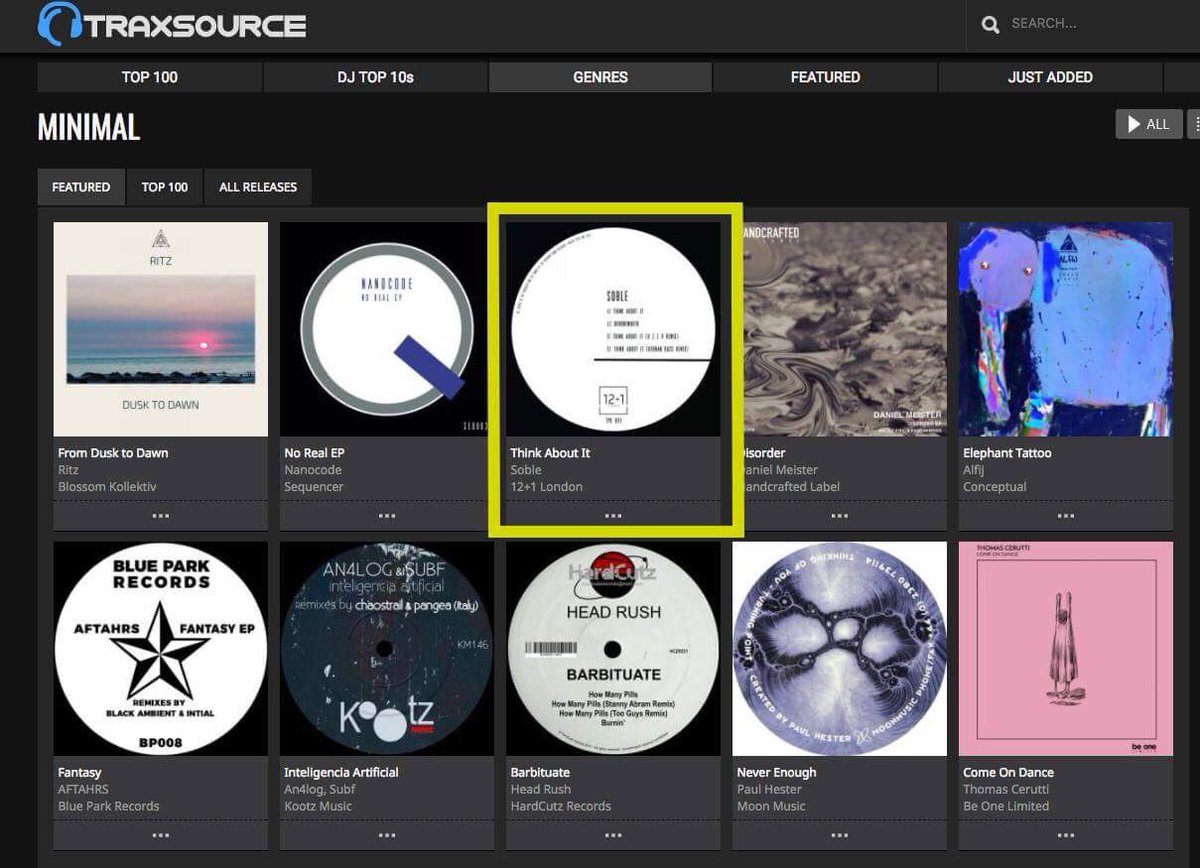
Task: Open the Be One Limited label link
Action: [1006, 806]
